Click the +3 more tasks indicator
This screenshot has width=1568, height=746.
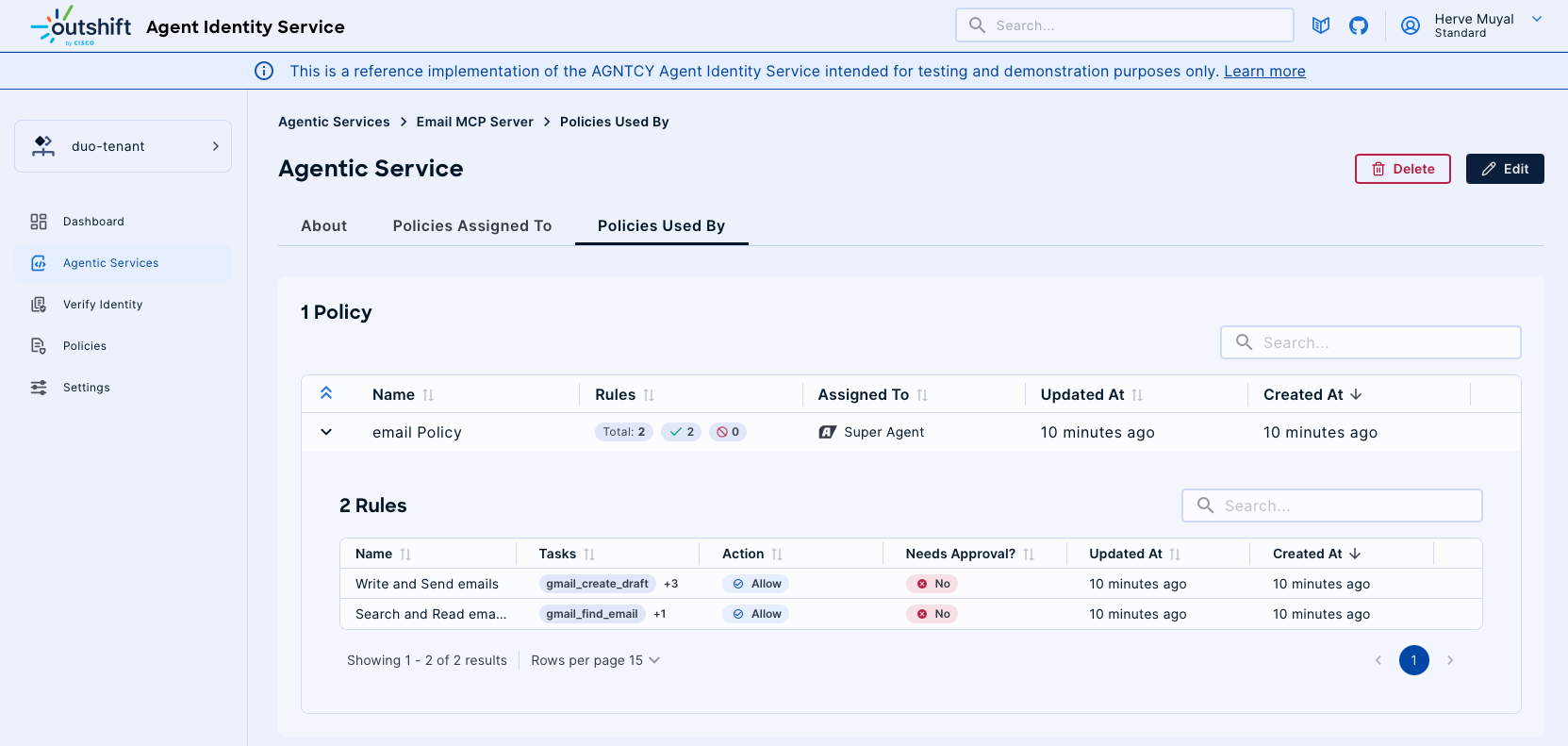(671, 584)
